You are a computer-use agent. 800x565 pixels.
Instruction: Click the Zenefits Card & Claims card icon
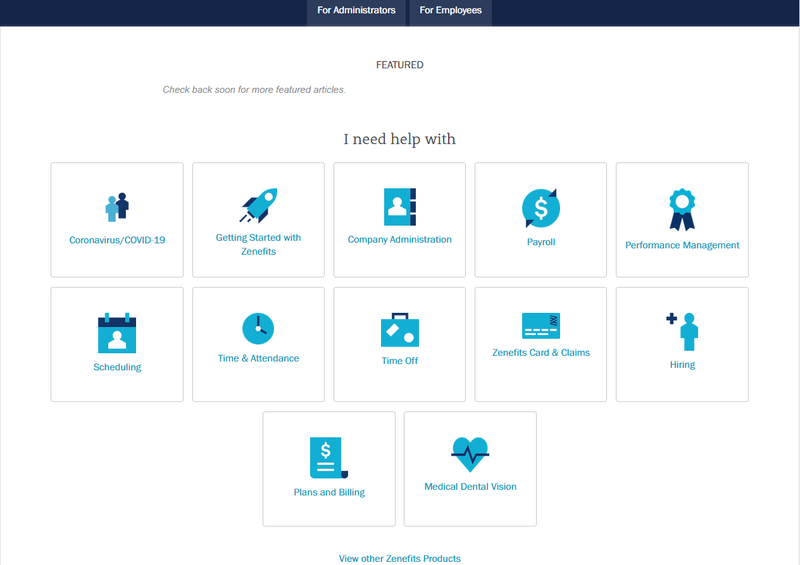click(541, 326)
